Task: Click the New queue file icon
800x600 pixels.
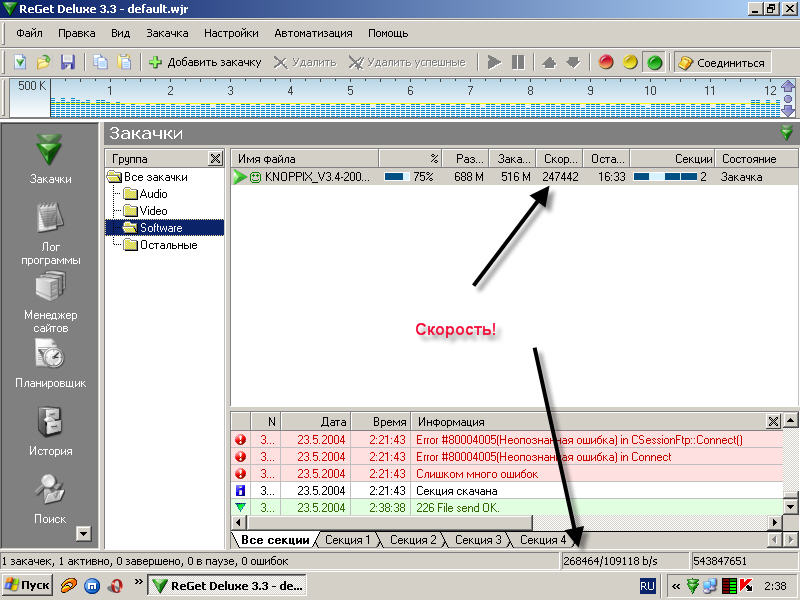Action: tap(20, 62)
